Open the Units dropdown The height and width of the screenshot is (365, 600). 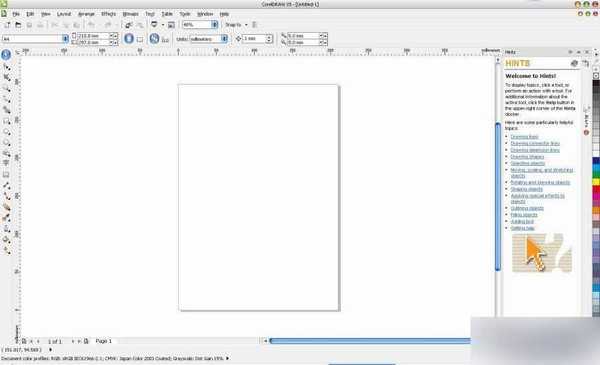point(225,39)
